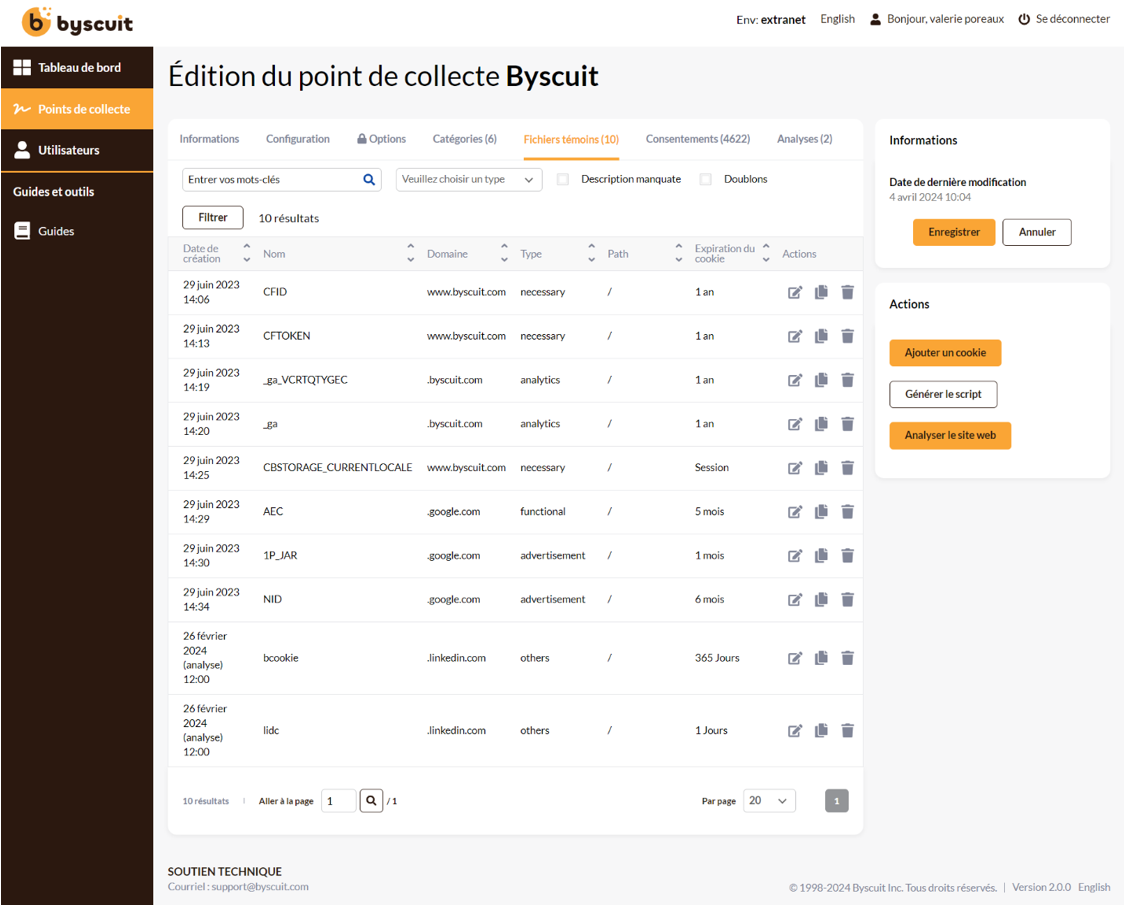Go to Tableau de bord
Viewport: 1124px width, 906px height.
pos(77,67)
